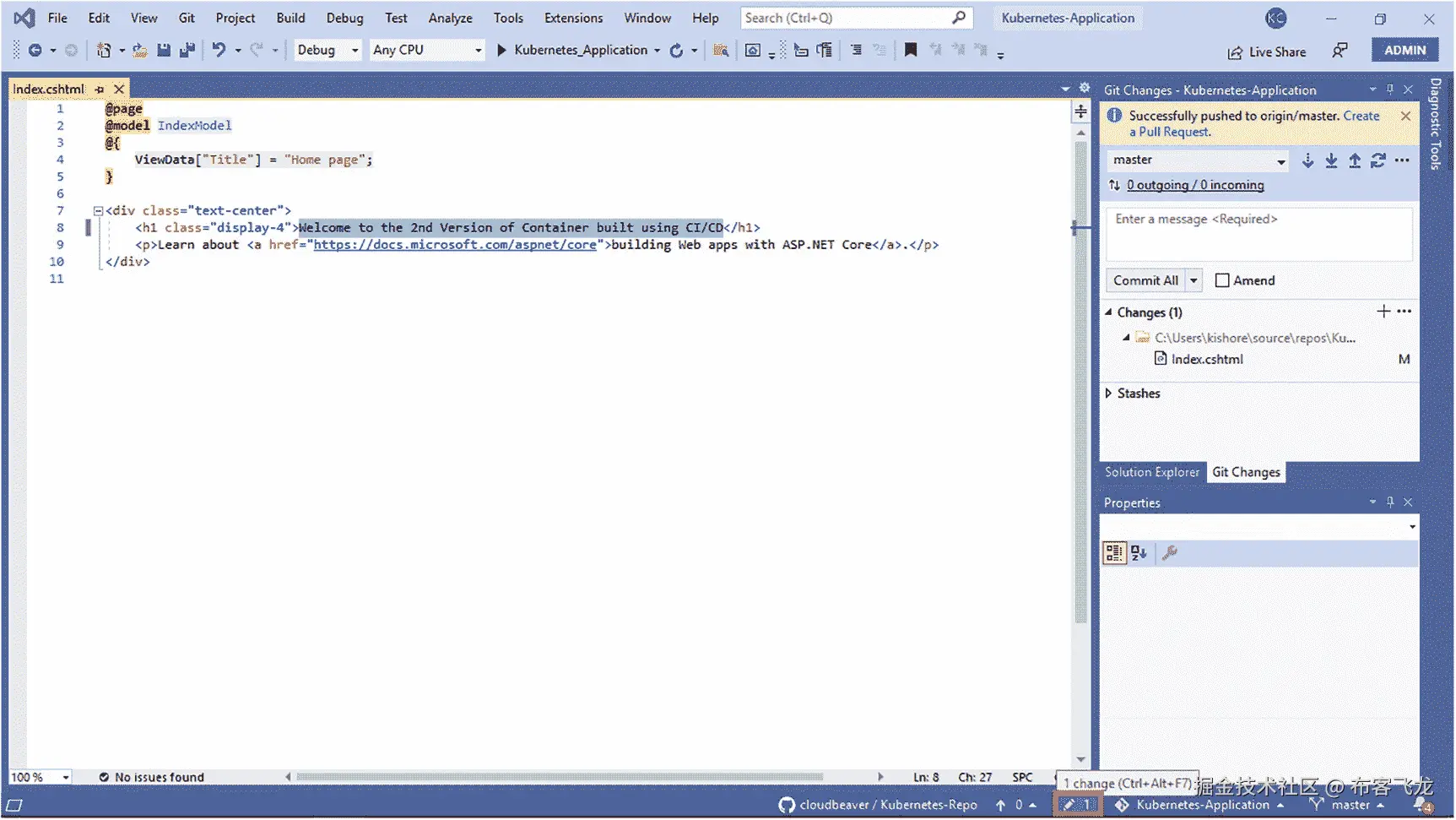Open the notifications bell in the status bar
The height and width of the screenshot is (820, 1456).
(1422, 806)
